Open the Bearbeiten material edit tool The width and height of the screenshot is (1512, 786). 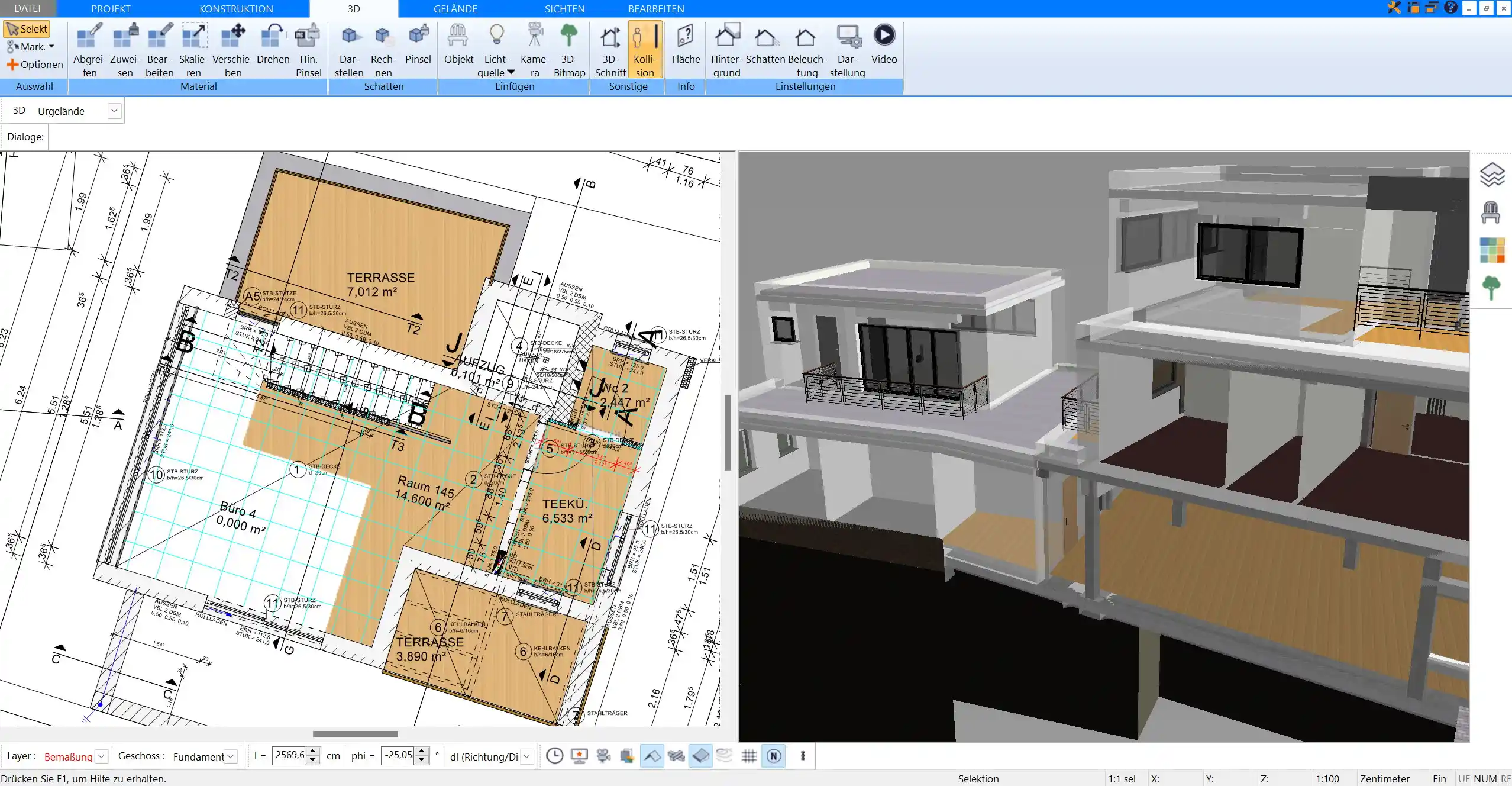(x=160, y=50)
